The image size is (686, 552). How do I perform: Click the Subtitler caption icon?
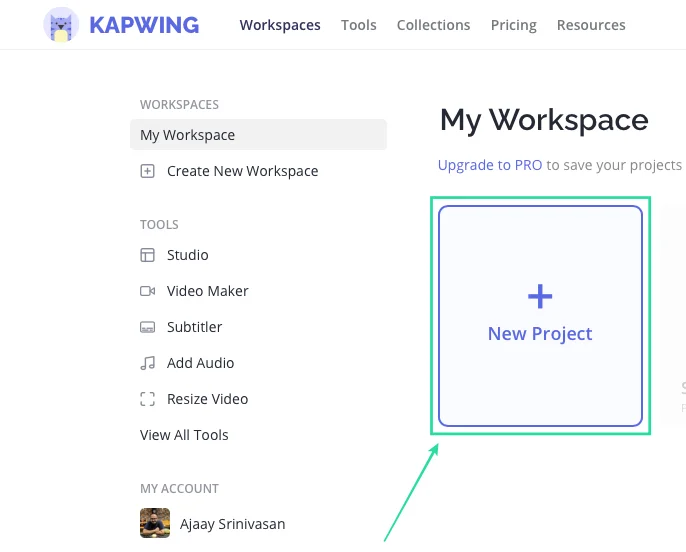148,327
